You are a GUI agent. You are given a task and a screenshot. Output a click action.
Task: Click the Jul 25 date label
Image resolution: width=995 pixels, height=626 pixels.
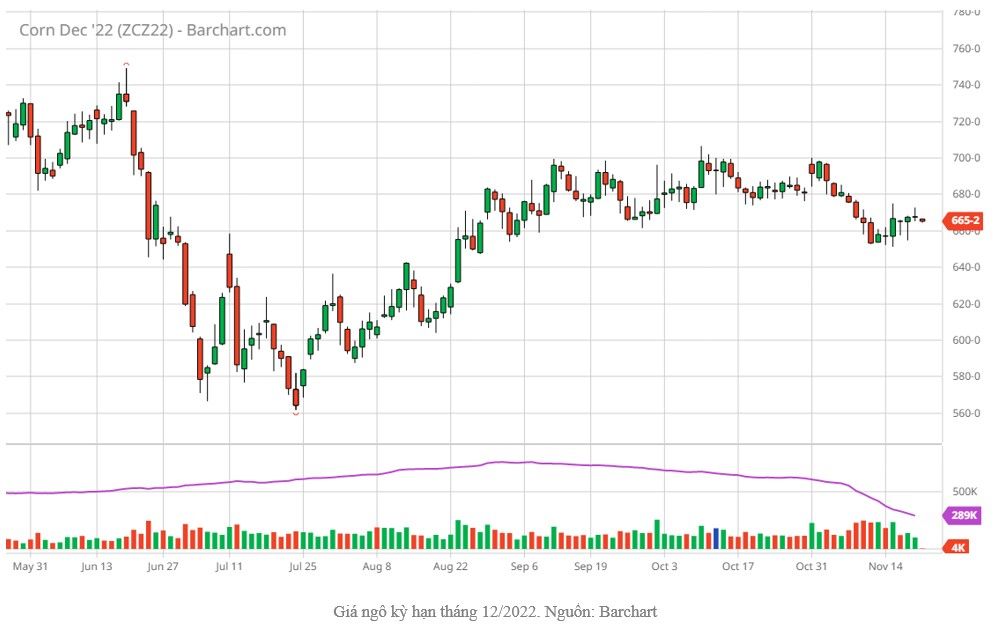[x=303, y=566]
